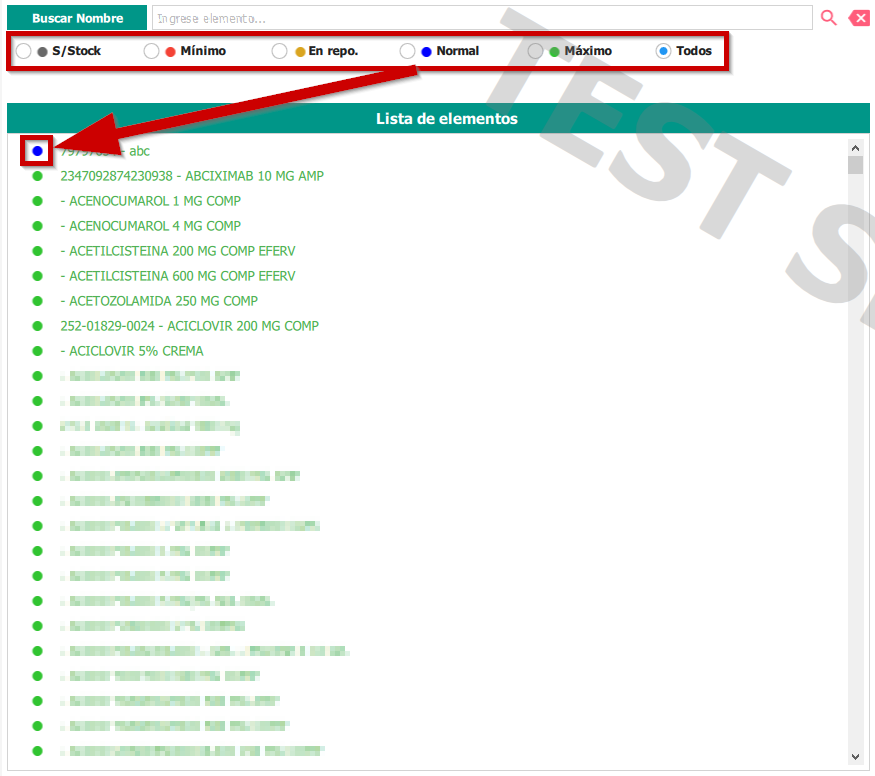Click the blue status dot for abc
This screenshot has width=875, height=776.
click(x=37, y=151)
